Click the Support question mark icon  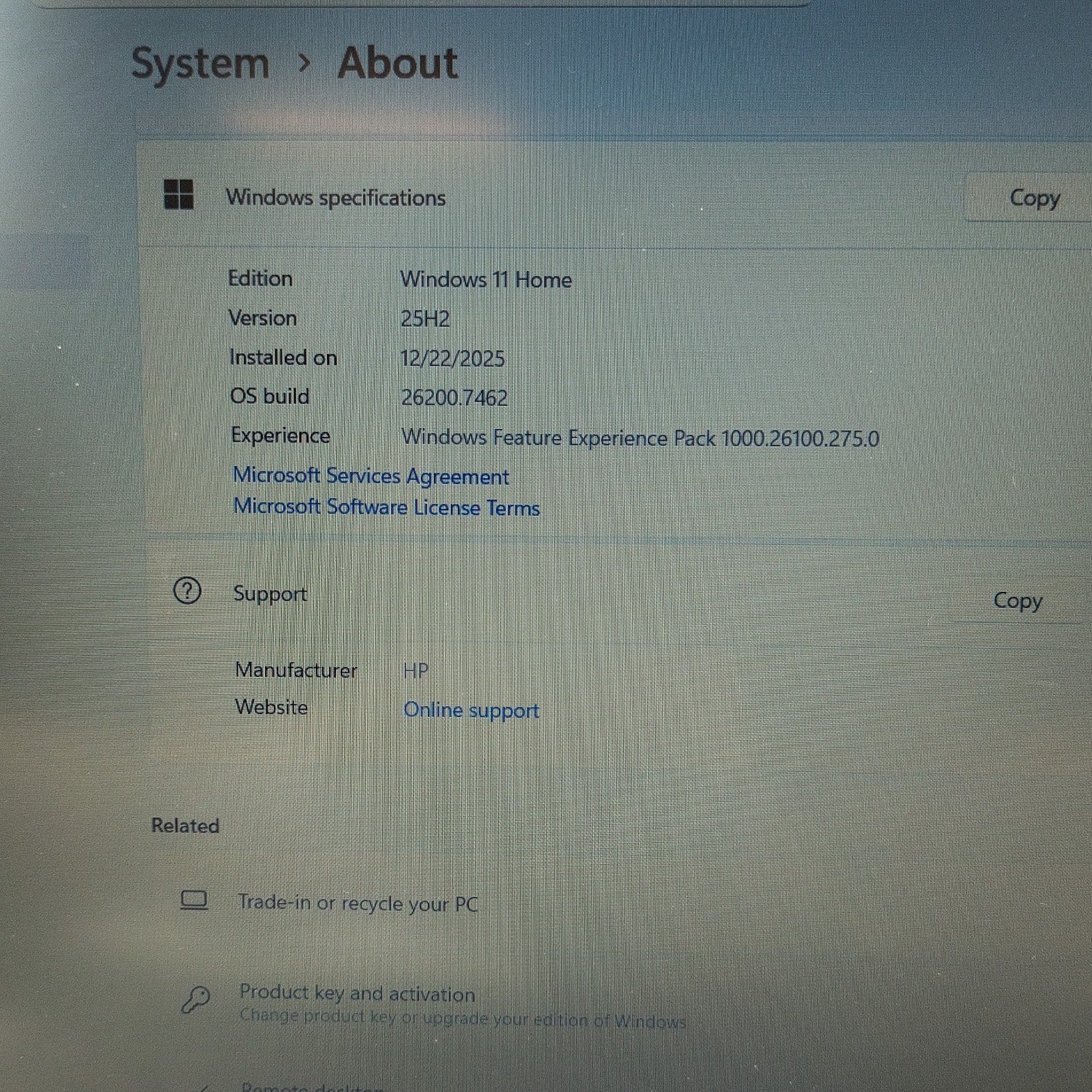(x=187, y=591)
